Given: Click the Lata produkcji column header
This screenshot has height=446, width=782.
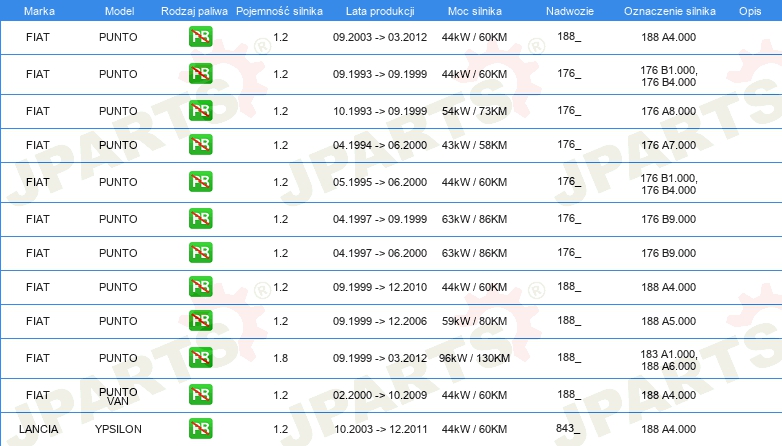Looking at the screenshot, I should (380, 11).
